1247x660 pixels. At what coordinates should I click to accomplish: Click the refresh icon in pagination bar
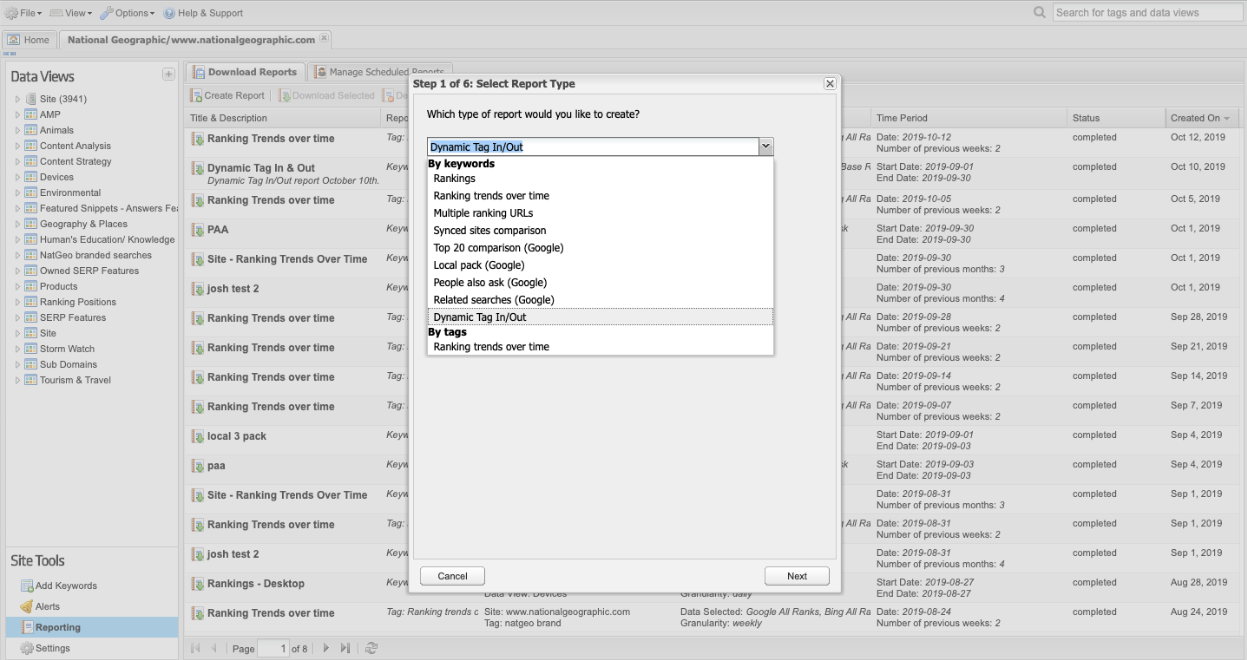tap(371, 648)
